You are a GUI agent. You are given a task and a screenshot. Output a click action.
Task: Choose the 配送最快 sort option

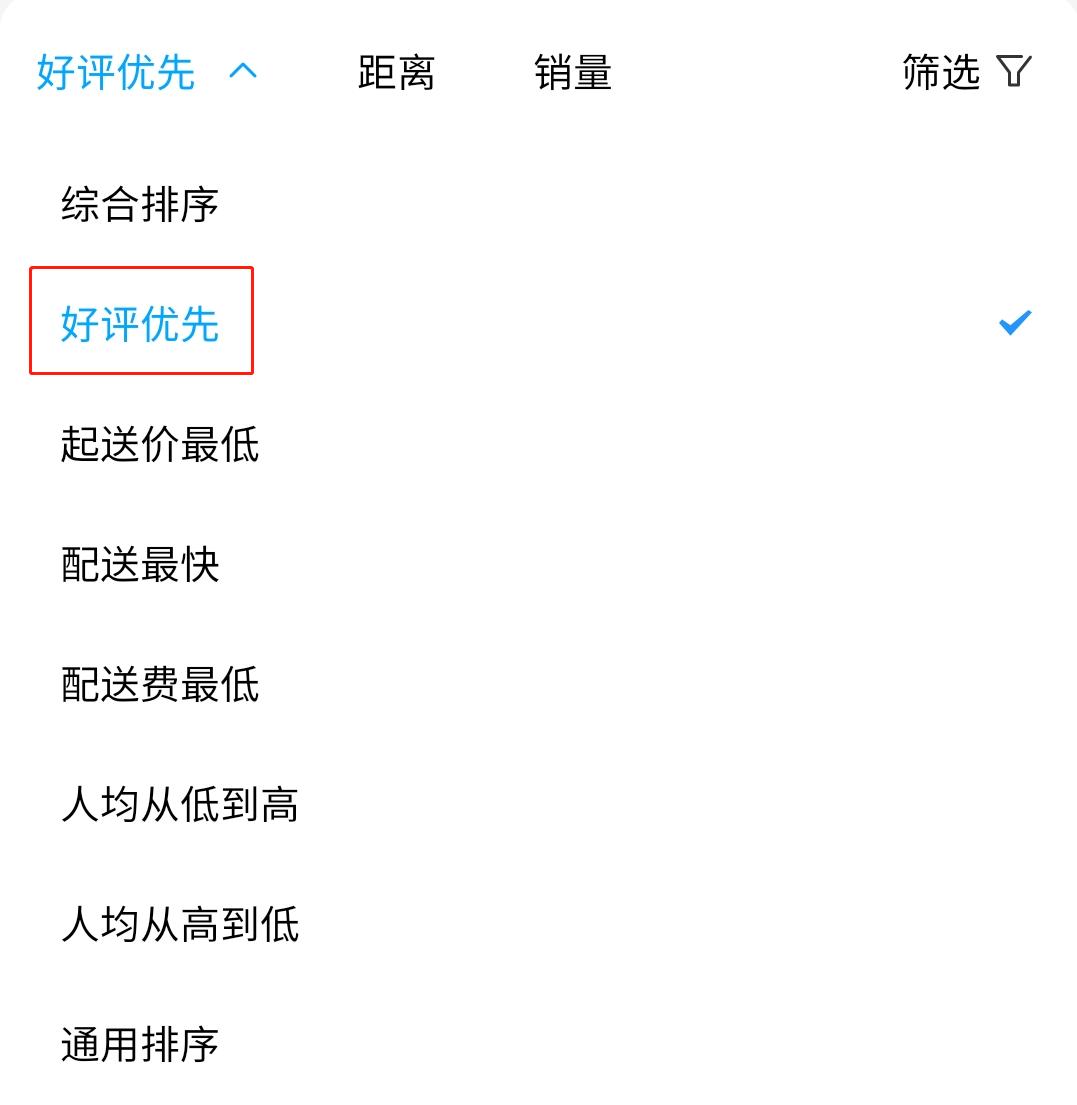click(x=140, y=565)
